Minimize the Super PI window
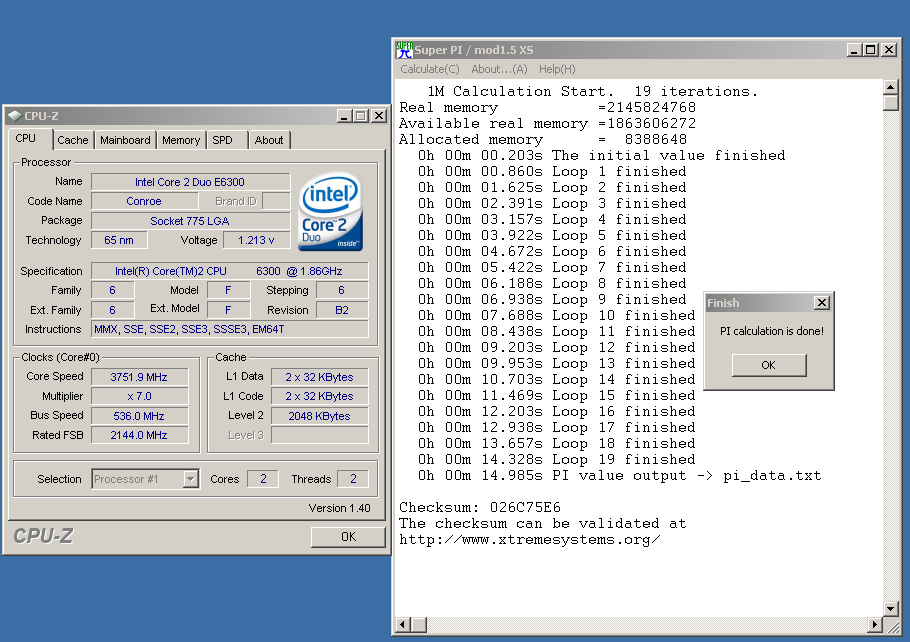Image resolution: width=910 pixels, height=642 pixels. (x=854, y=50)
